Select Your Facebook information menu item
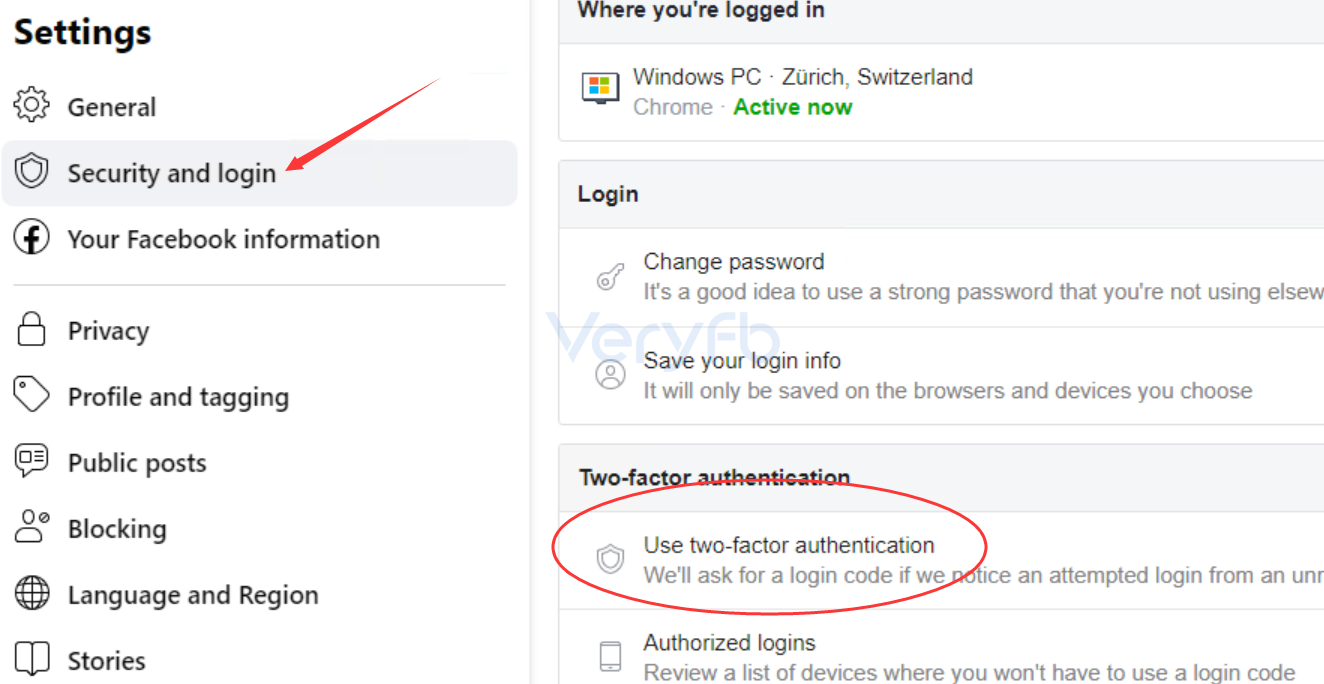This screenshot has width=1324, height=684. [259, 239]
